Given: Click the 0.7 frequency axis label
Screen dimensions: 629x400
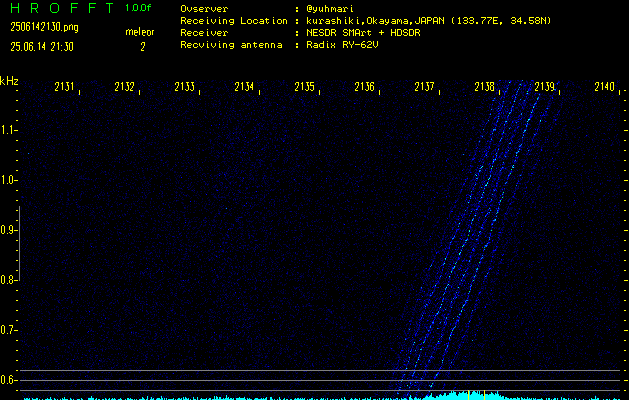Looking at the screenshot, I should point(7,330).
